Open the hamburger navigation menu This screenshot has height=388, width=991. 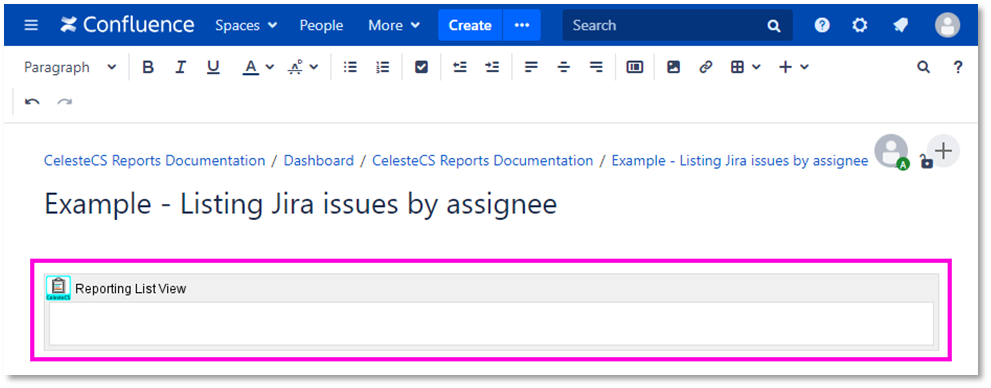click(x=31, y=25)
